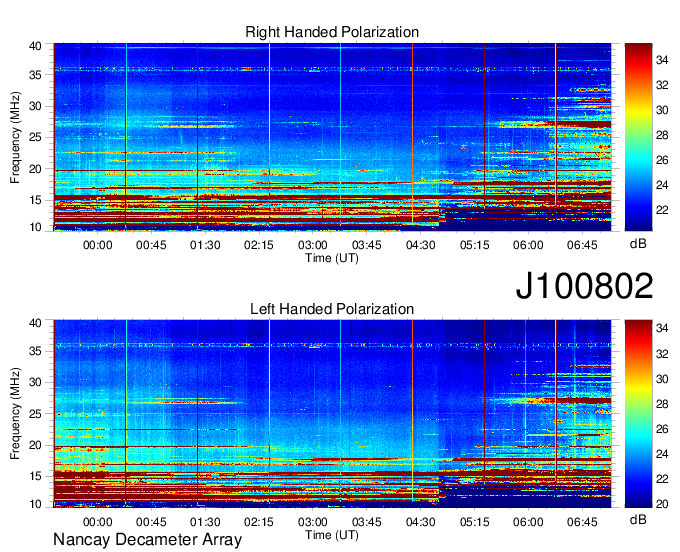Click 06:00 tick on the Right Handed plot
Image resolution: width=680 pixels, height=552 pixels.
point(528,245)
